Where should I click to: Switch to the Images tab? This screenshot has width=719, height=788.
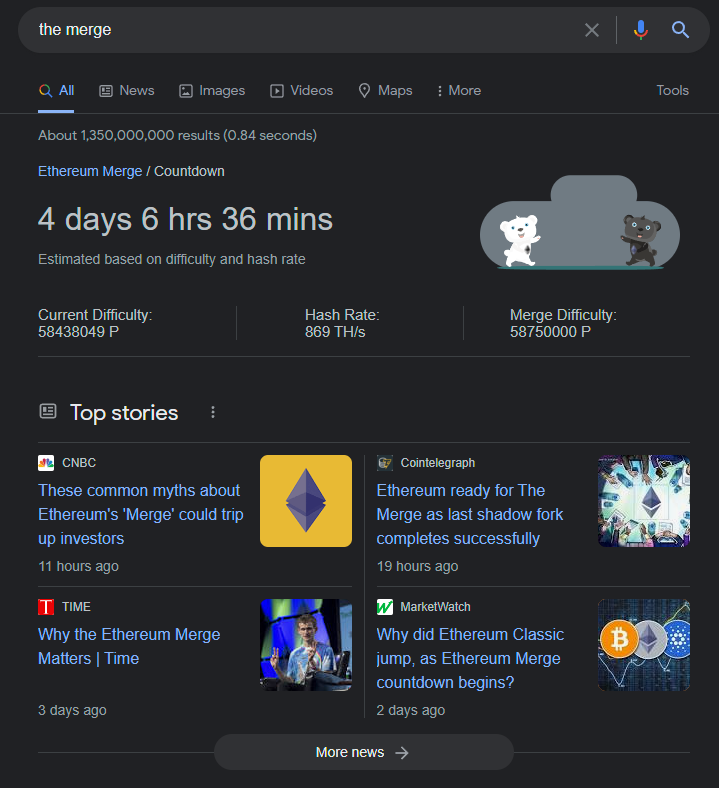(212, 91)
